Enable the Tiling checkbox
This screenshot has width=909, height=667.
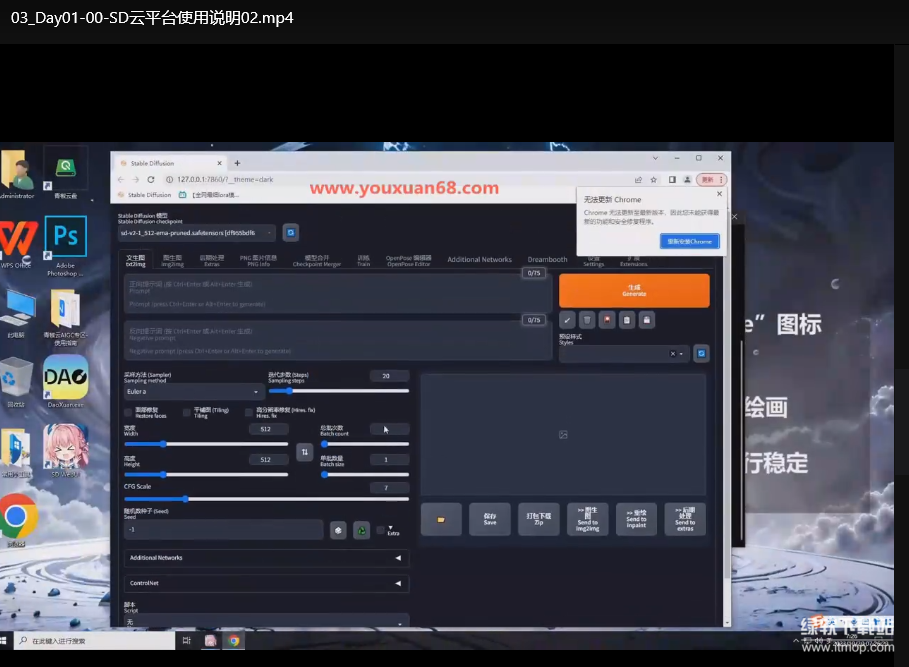[187, 413]
